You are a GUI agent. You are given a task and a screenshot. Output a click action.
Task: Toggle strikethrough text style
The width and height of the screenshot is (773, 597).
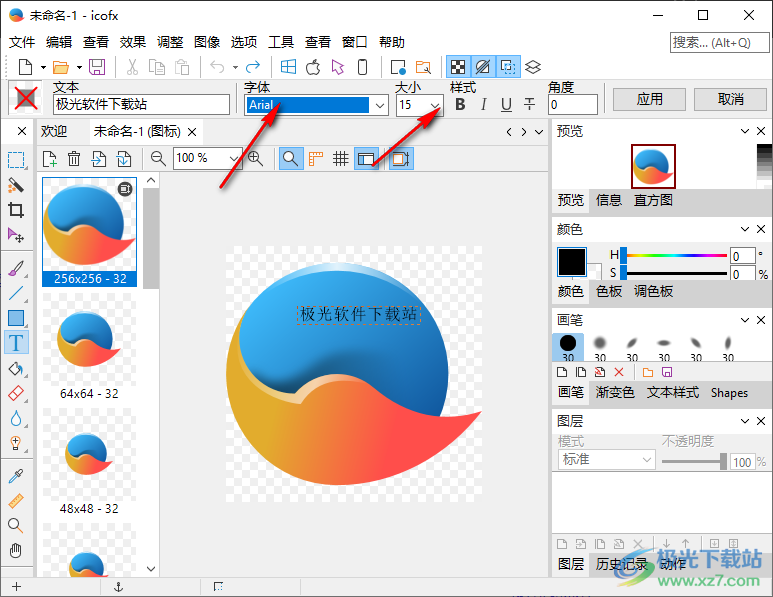tap(529, 105)
